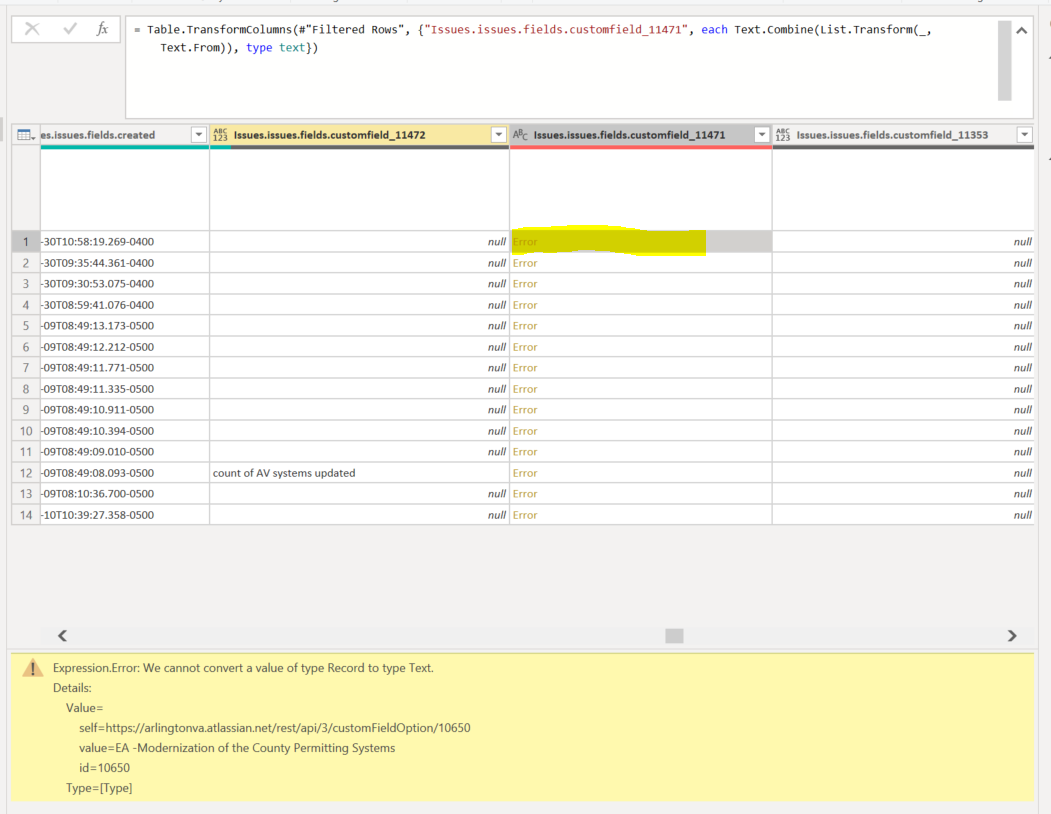Click the customfield_11472 null cell in row 3
Screen dimensions: 1051x814
359,284
